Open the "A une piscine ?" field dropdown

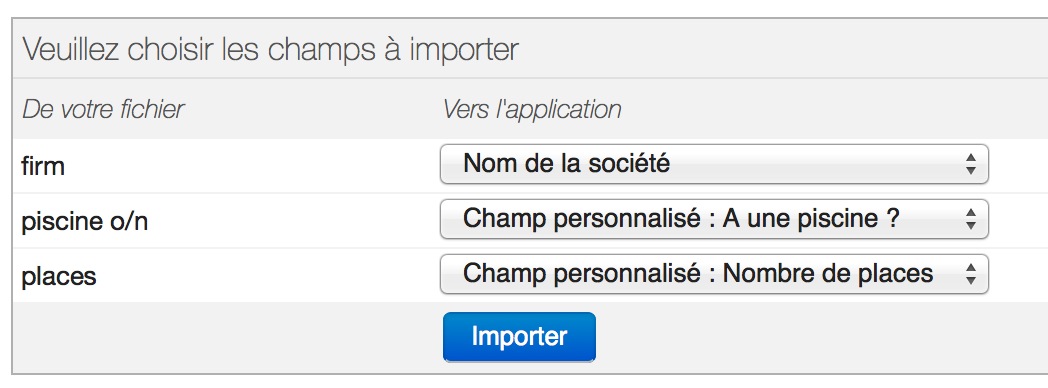click(714, 218)
